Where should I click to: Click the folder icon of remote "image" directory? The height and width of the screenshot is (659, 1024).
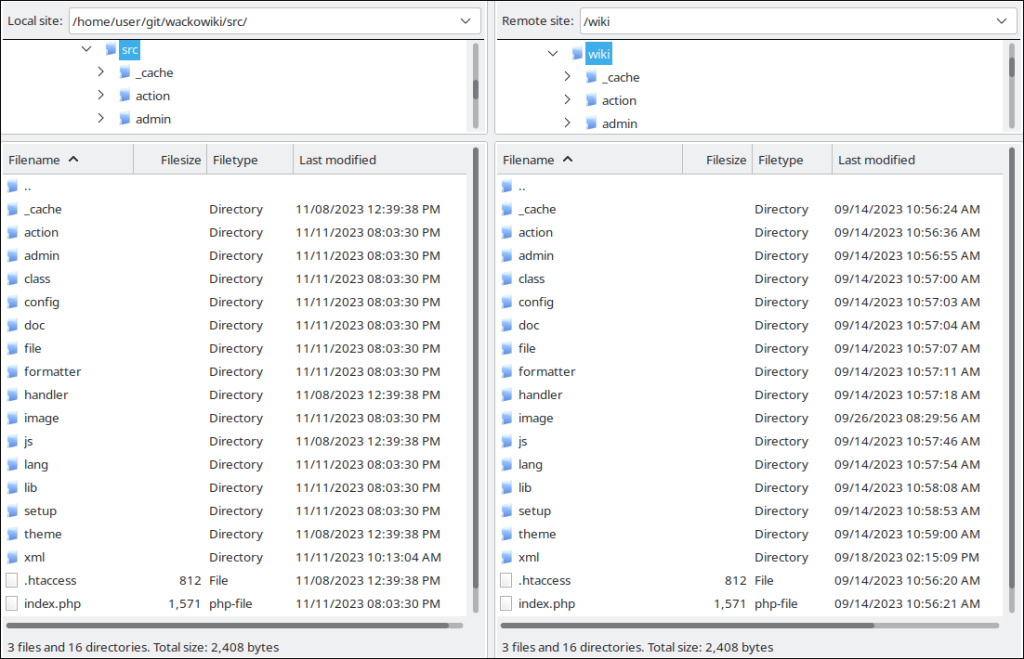pos(506,418)
